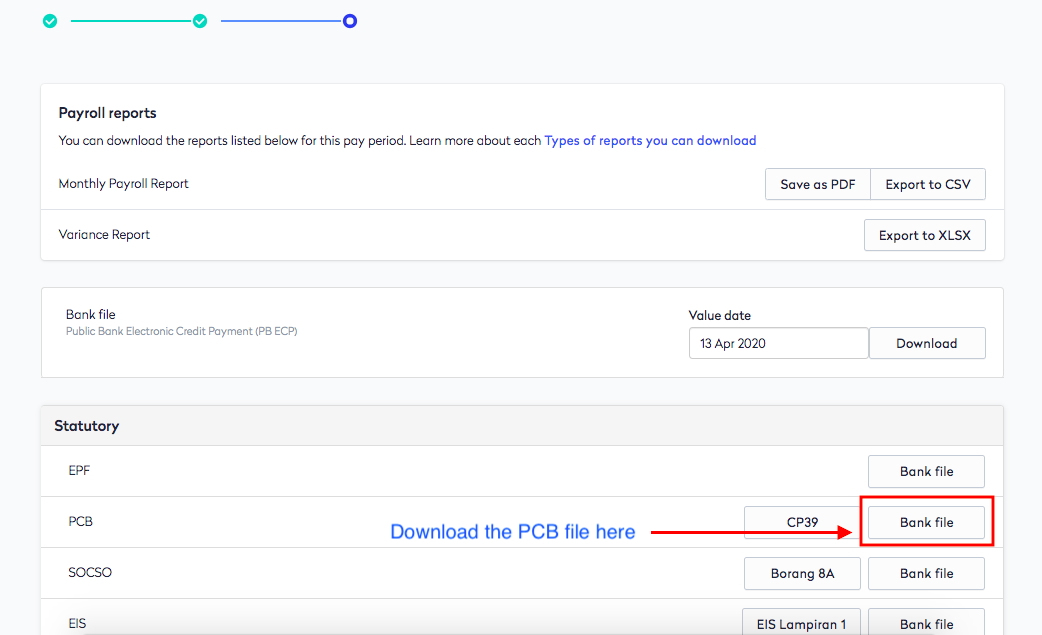Click the second green checkmark step indicator

[200, 20]
